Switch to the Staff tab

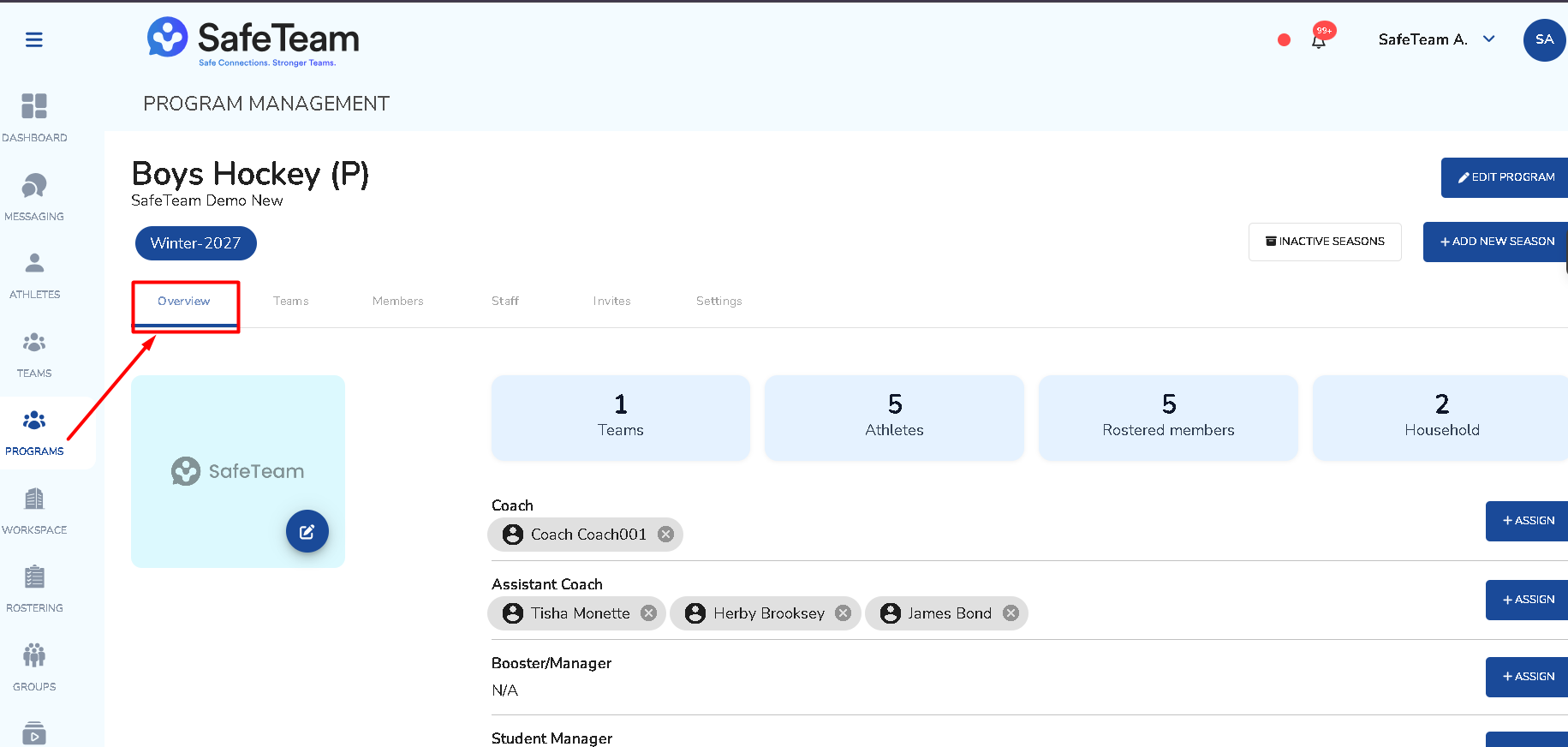tap(505, 302)
